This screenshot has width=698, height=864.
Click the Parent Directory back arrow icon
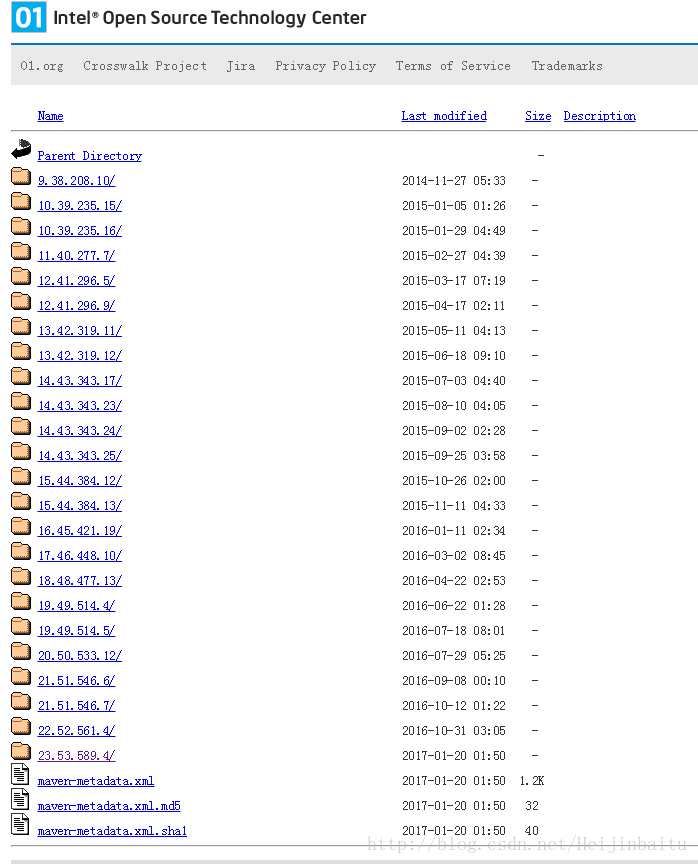pyautogui.click(x=21, y=150)
